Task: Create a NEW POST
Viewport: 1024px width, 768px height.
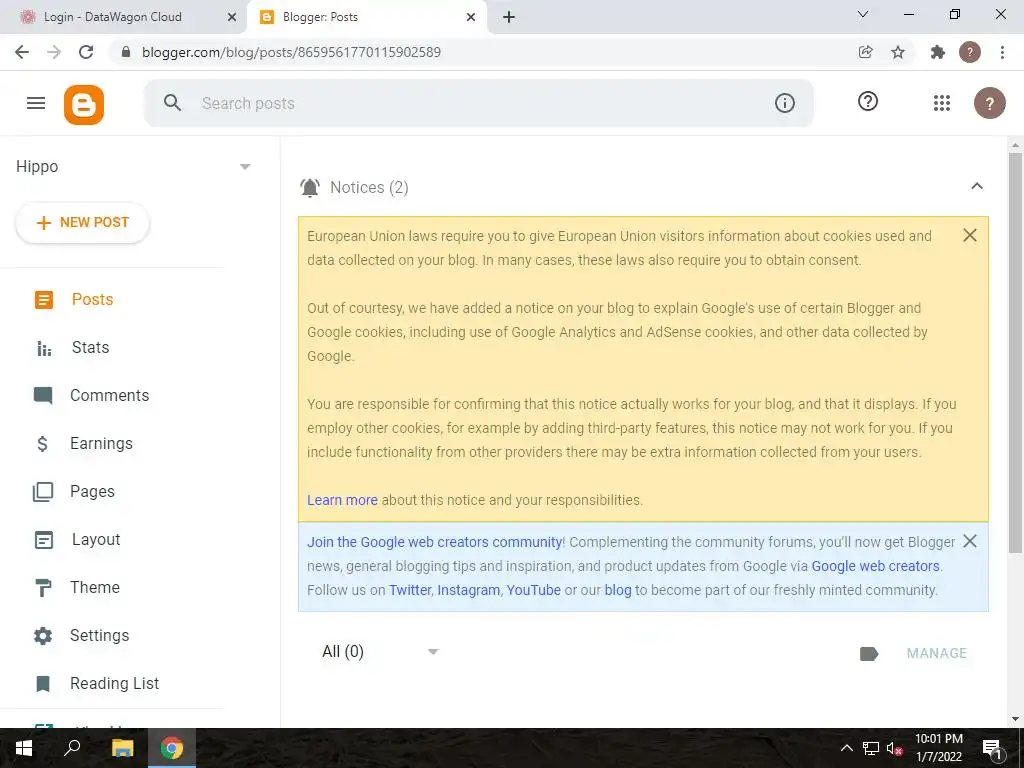Action: [82, 223]
